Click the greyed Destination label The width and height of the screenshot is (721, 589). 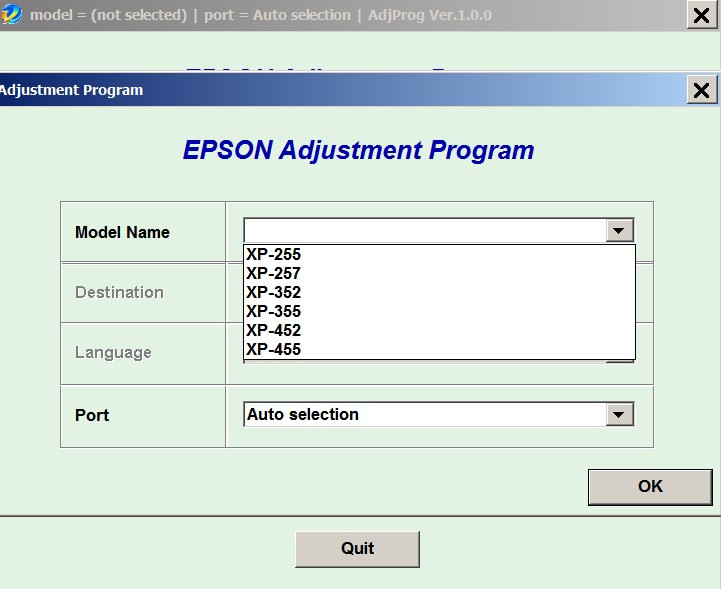coord(119,292)
